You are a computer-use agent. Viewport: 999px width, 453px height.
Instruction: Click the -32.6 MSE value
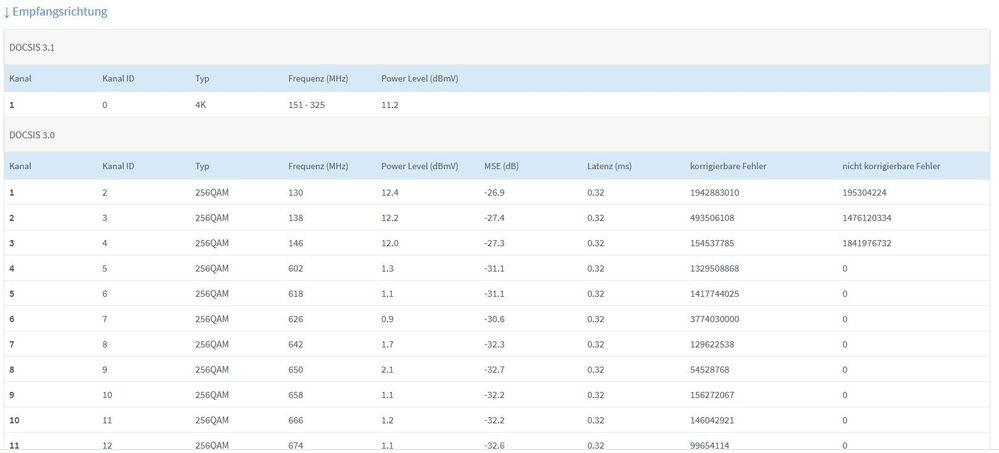pyautogui.click(x=494, y=445)
